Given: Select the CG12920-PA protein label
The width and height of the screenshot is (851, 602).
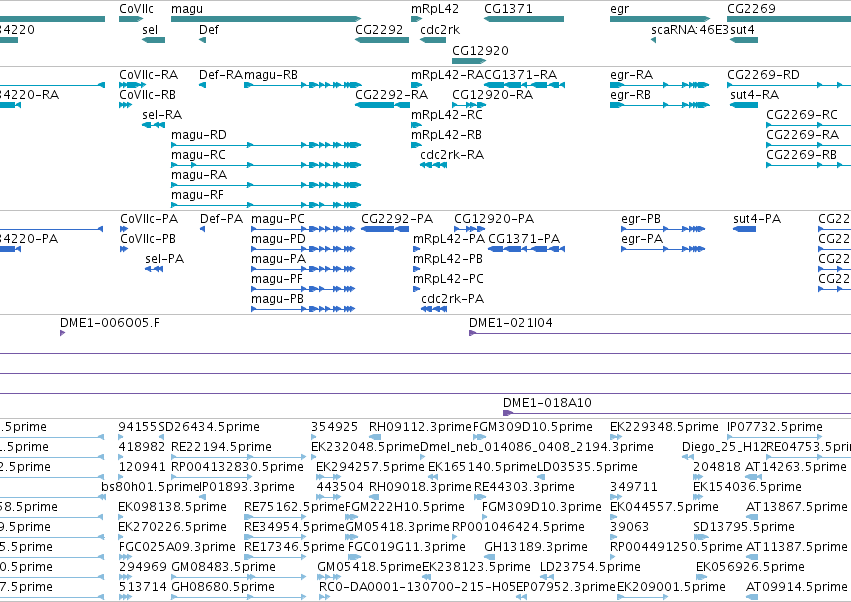Looking at the screenshot, I should (x=494, y=219).
